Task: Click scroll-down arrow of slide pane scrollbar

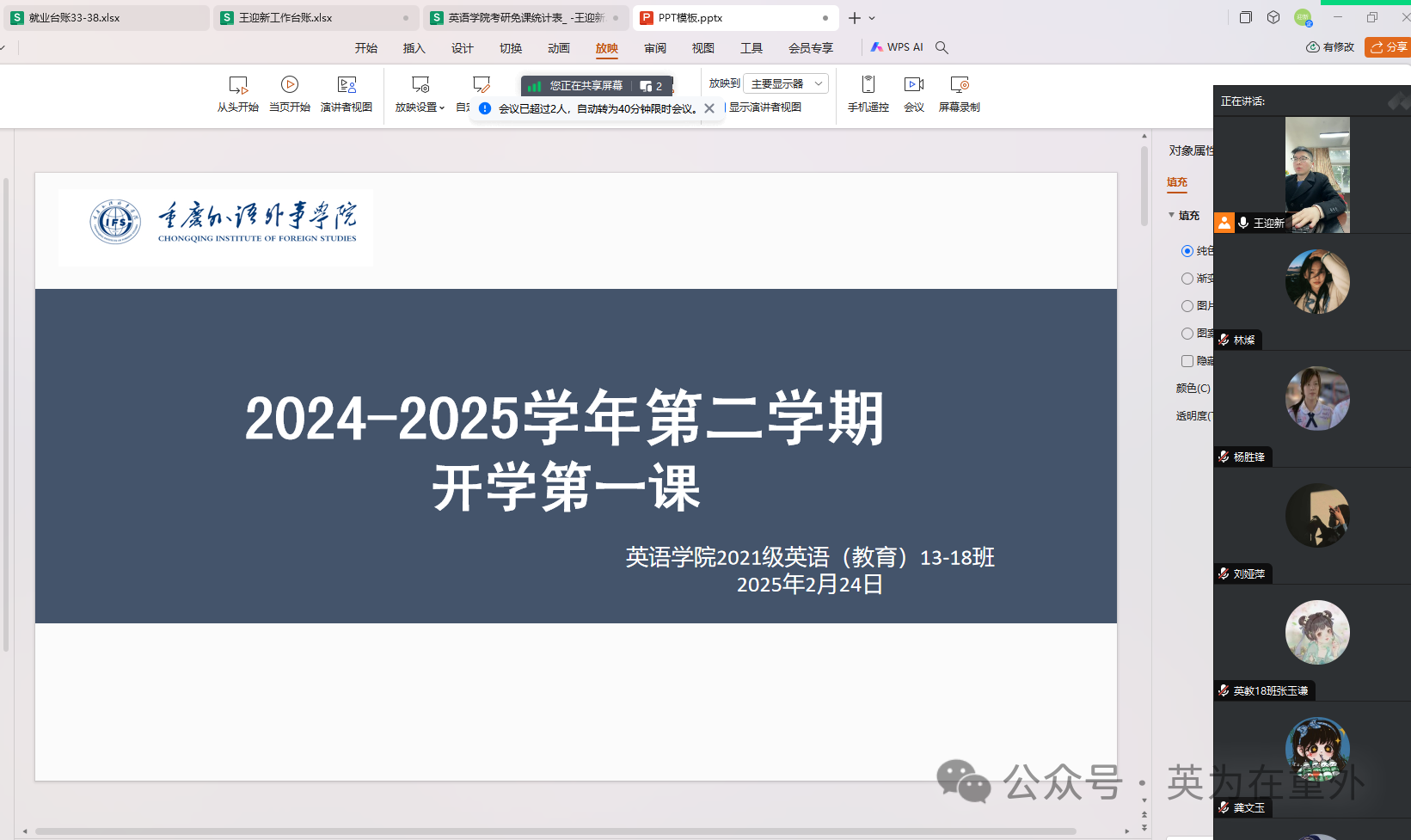Action: 1144,800
